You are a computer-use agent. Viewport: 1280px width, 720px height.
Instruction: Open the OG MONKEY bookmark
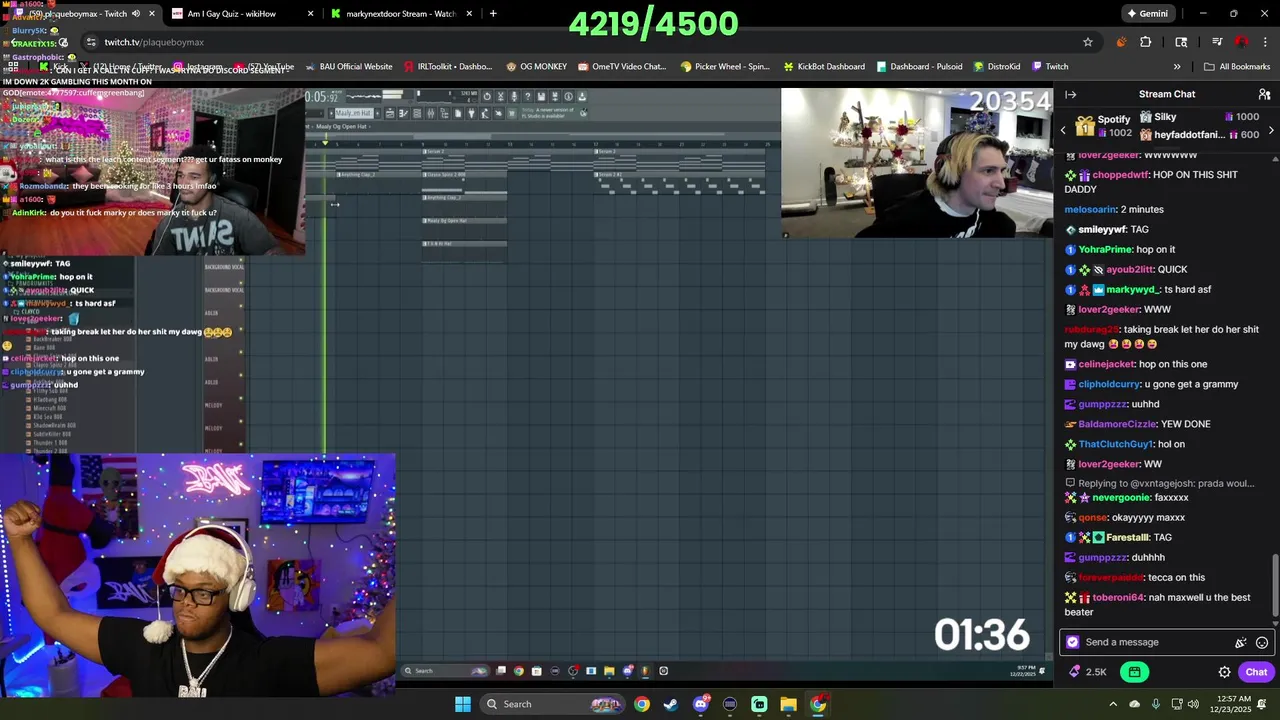click(536, 67)
